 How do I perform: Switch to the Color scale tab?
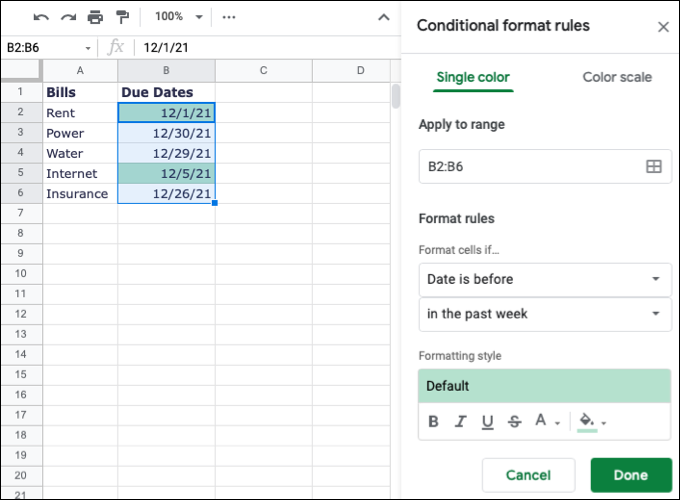pos(617,77)
